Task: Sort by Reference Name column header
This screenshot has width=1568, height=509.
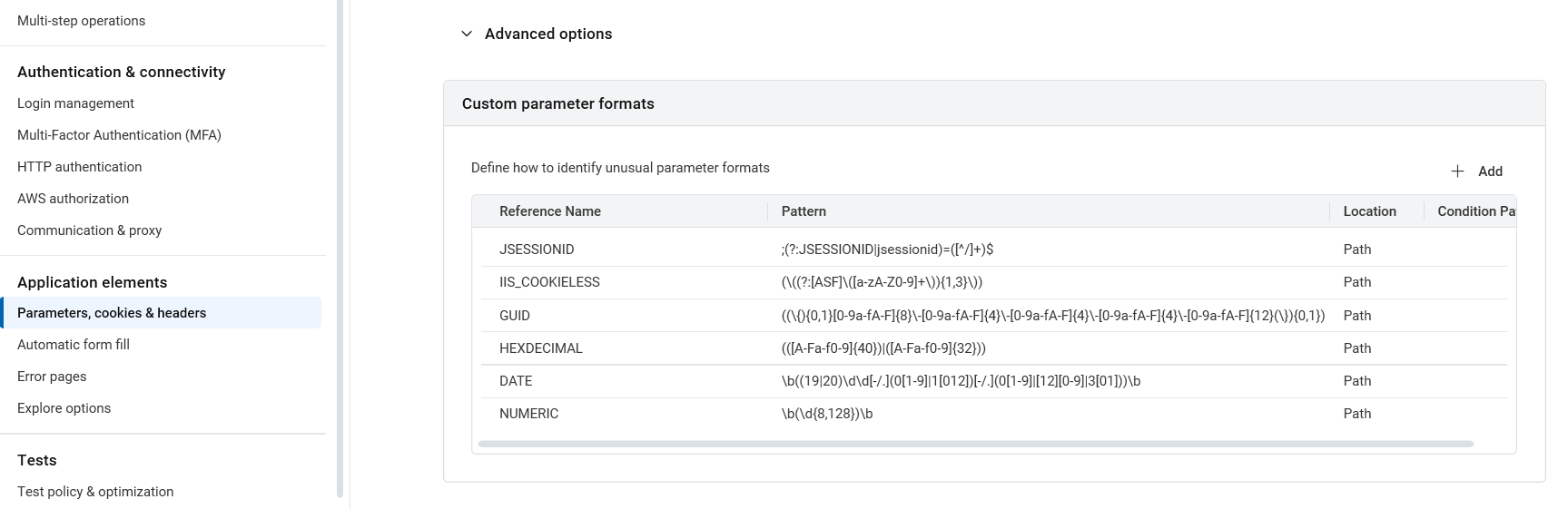Action: (x=550, y=211)
